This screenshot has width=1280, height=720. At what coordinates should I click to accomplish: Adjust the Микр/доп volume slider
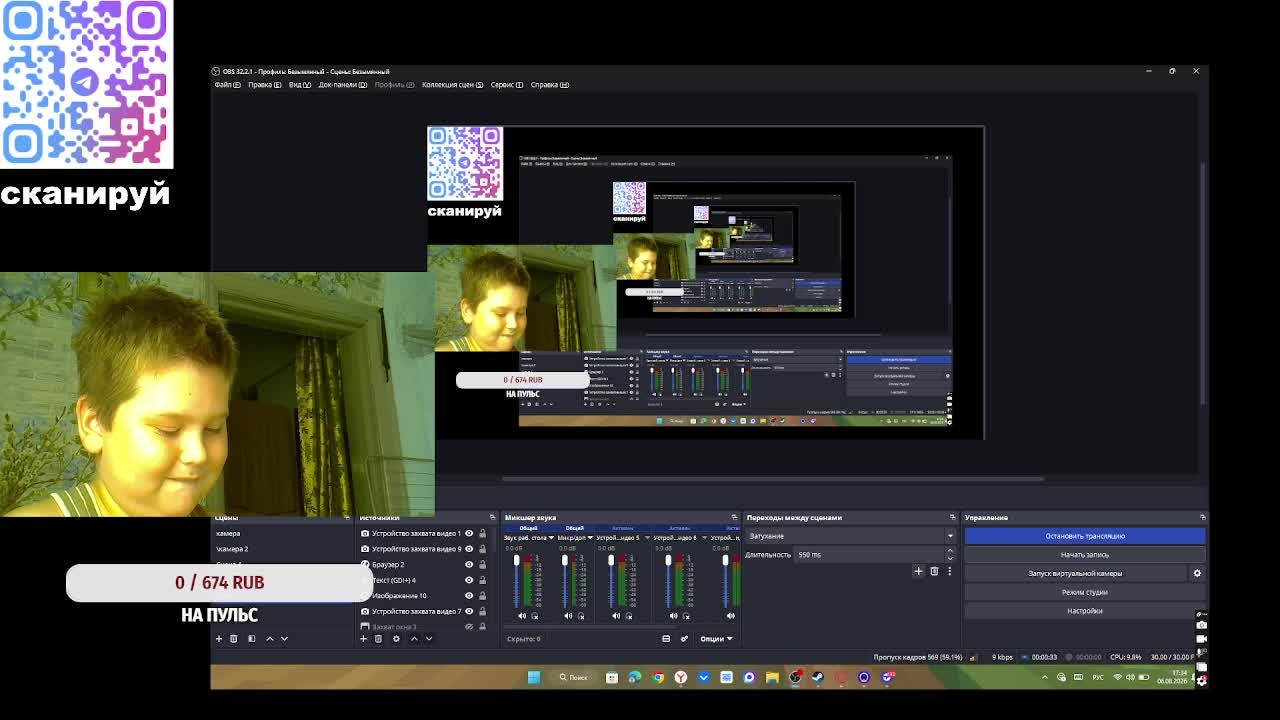[x=564, y=582]
